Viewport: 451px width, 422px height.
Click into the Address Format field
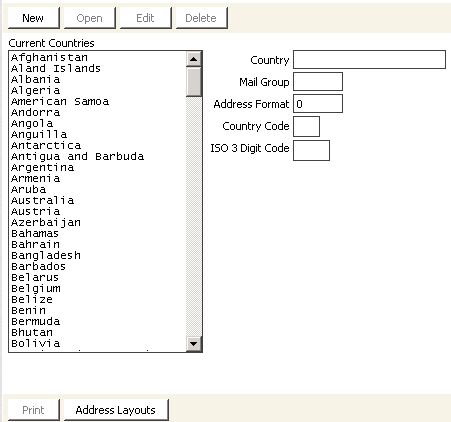click(318, 104)
